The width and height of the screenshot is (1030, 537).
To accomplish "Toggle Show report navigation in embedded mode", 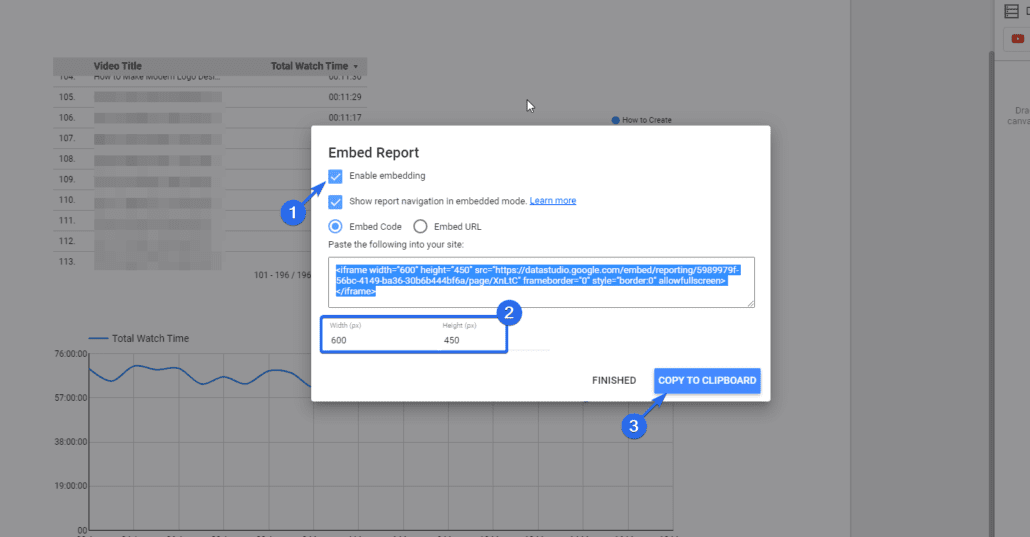I will (335, 202).
